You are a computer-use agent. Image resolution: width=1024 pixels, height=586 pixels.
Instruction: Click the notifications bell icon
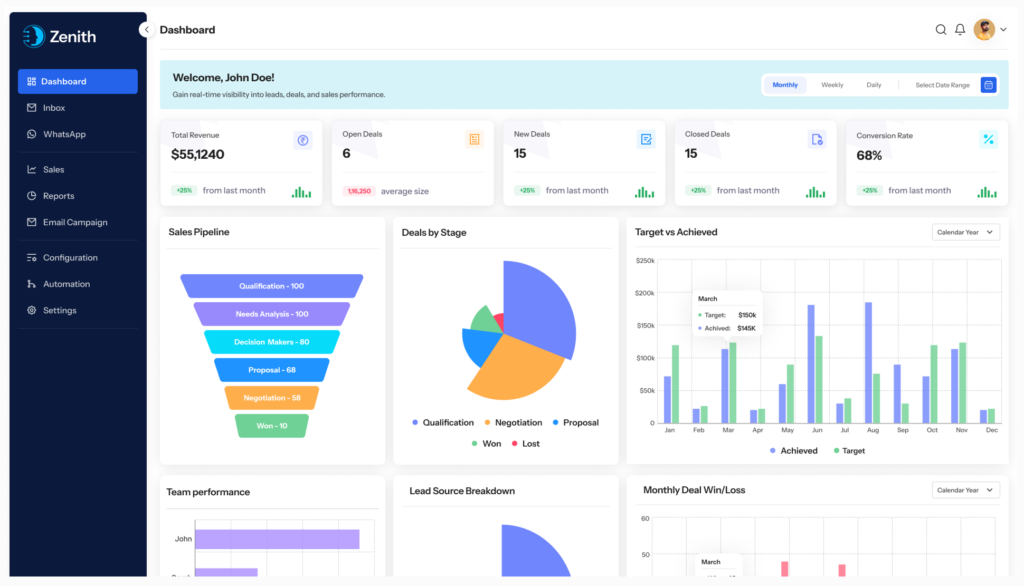click(x=960, y=29)
